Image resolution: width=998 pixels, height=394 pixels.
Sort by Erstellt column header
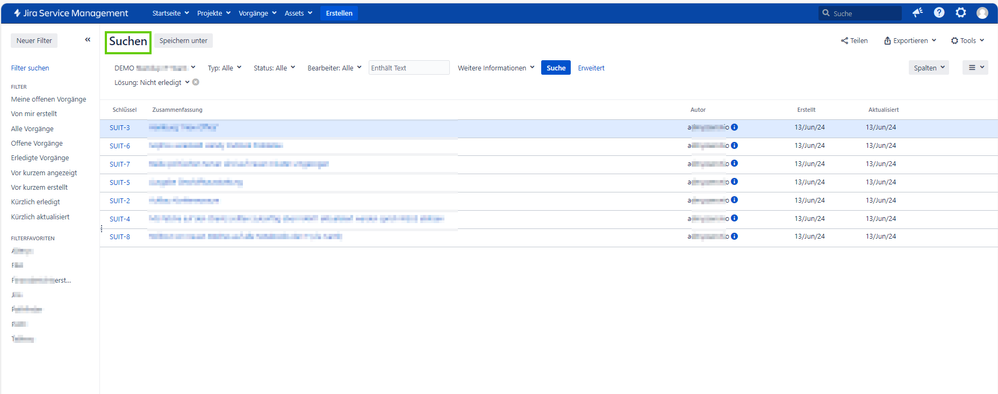tap(806, 109)
